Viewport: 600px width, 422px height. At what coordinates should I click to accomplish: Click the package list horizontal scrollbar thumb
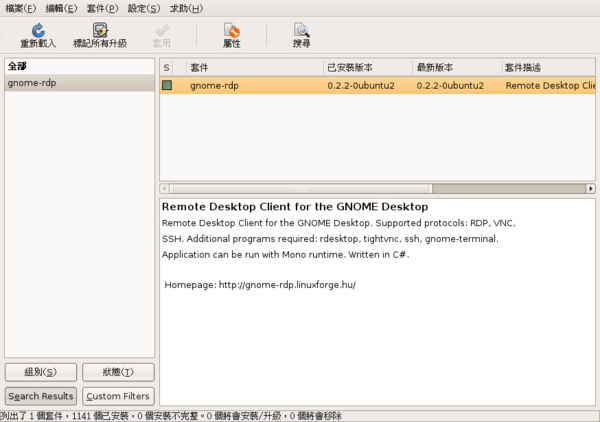click(301, 188)
